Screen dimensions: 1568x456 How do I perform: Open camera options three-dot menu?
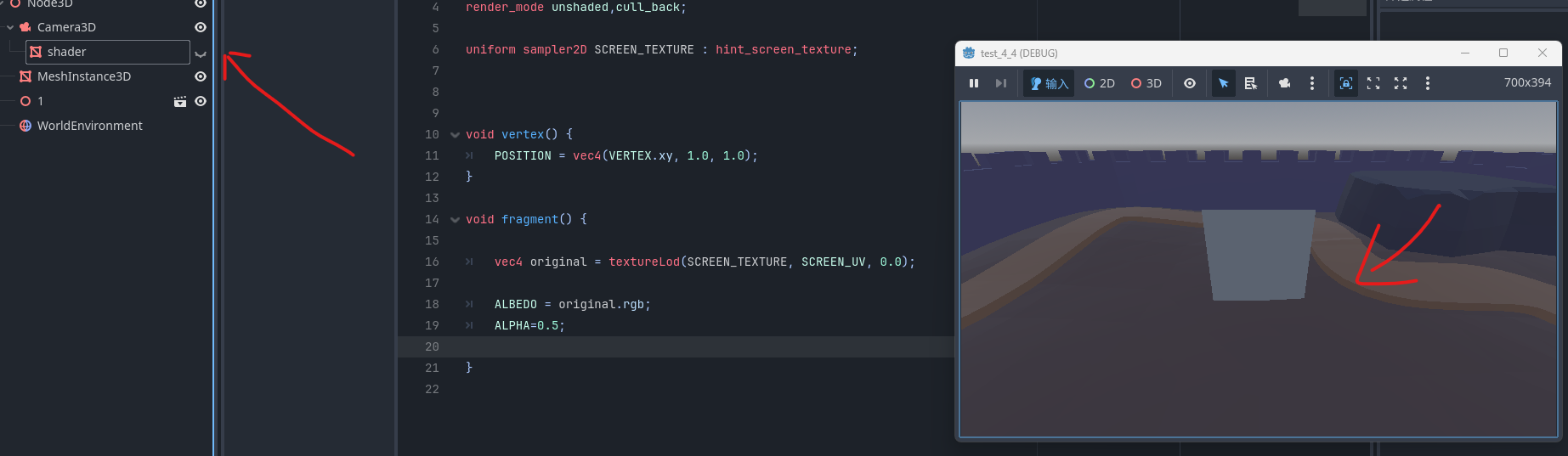point(1312,83)
